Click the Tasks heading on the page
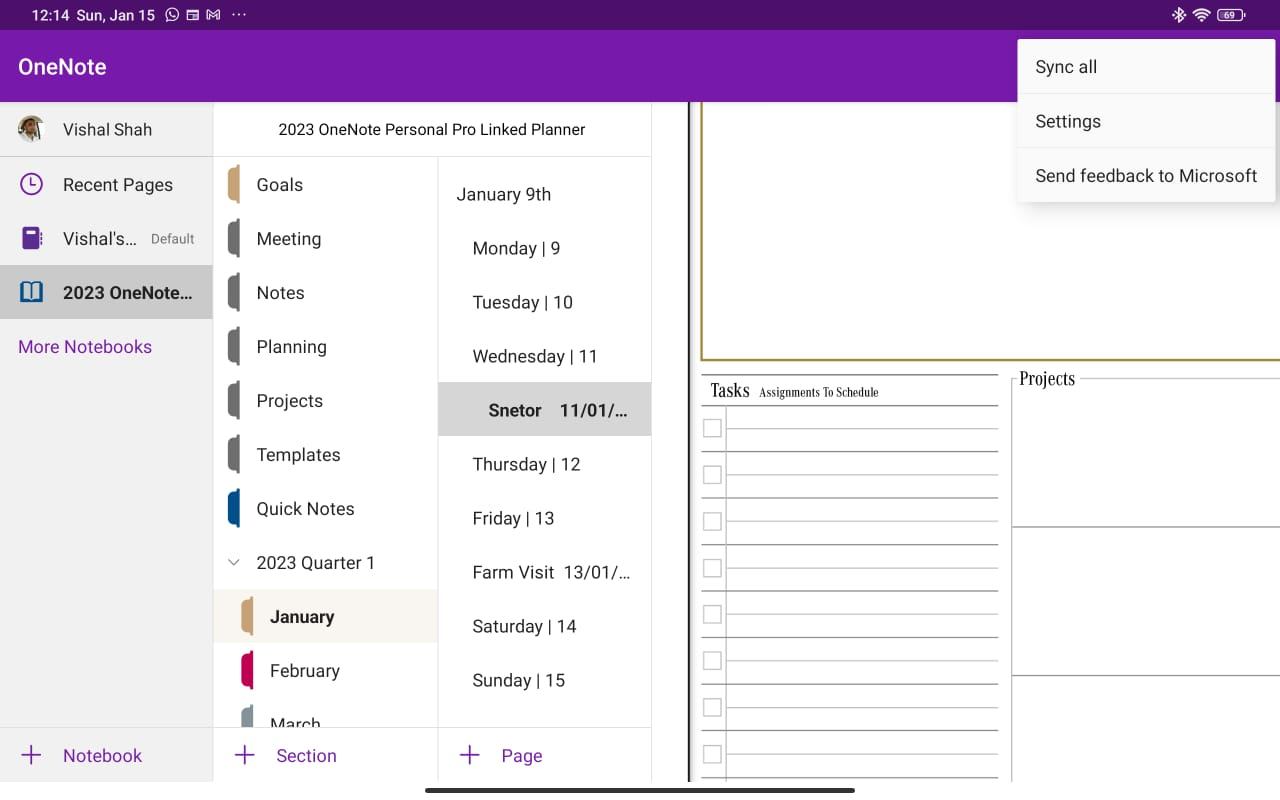This screenshot has height=800, width=1280. coord(730,391)
